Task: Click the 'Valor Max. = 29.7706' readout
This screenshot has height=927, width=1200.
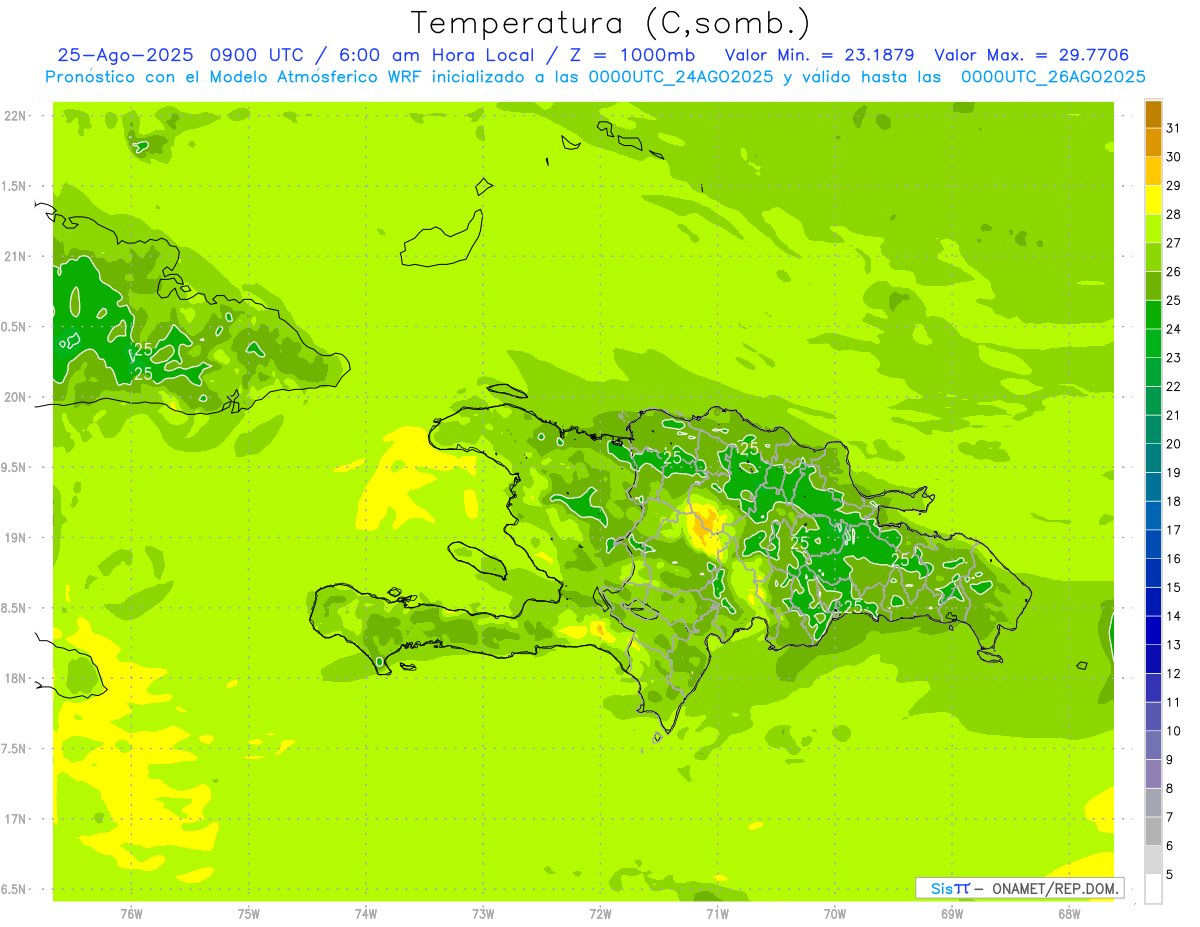Action: pos(1031,55)
